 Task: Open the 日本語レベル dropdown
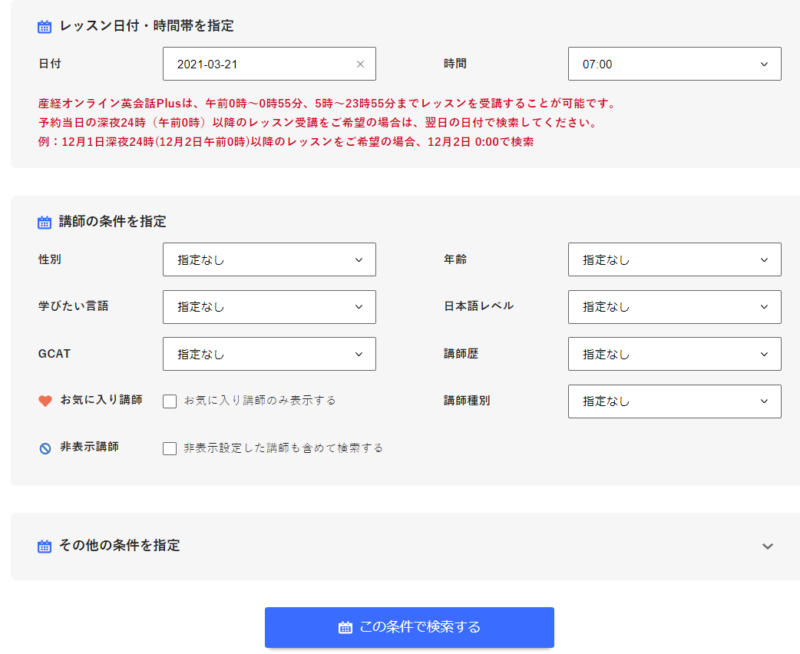tap(674, 307)
